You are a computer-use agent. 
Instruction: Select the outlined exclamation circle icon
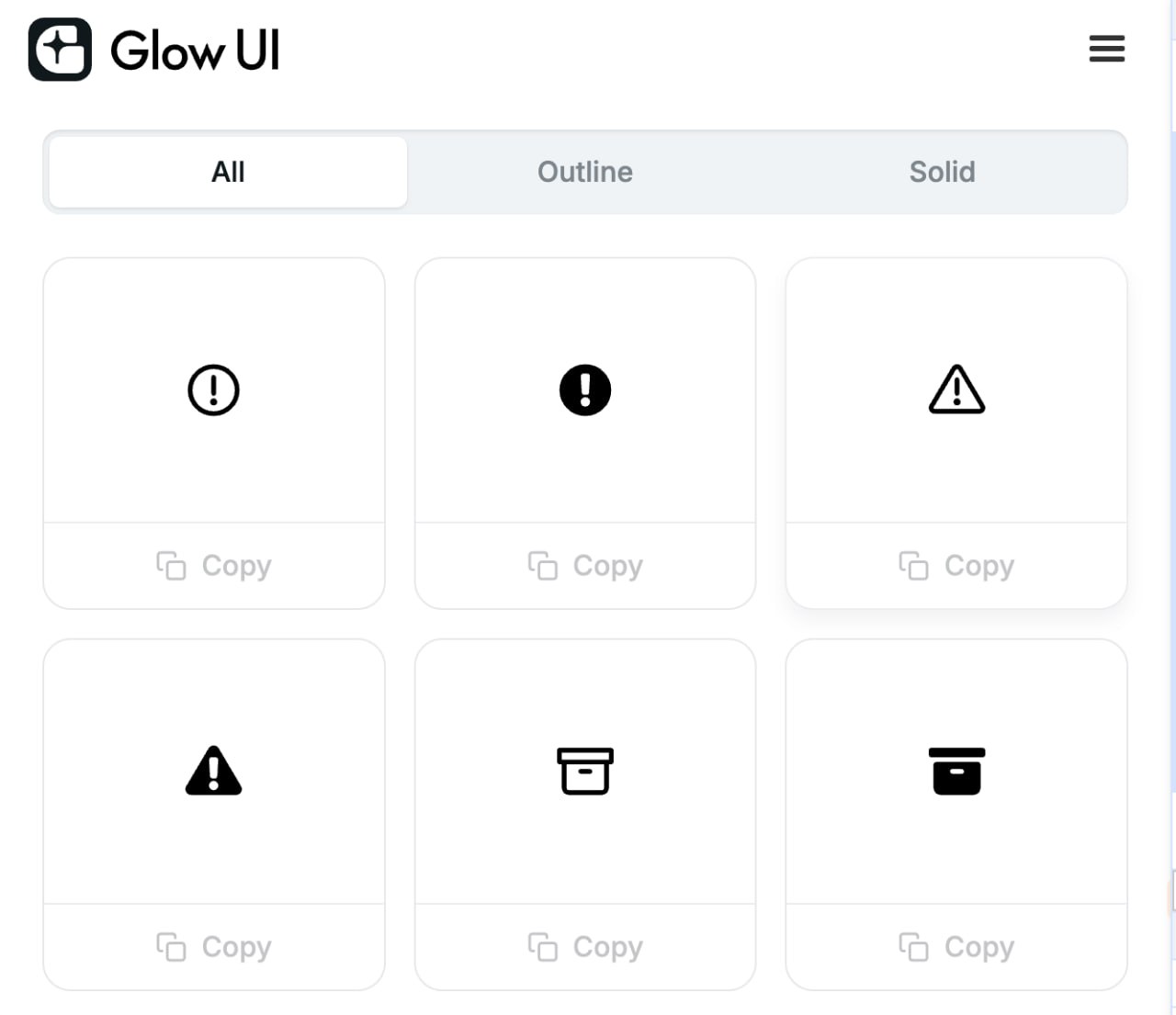click(214, 390)
